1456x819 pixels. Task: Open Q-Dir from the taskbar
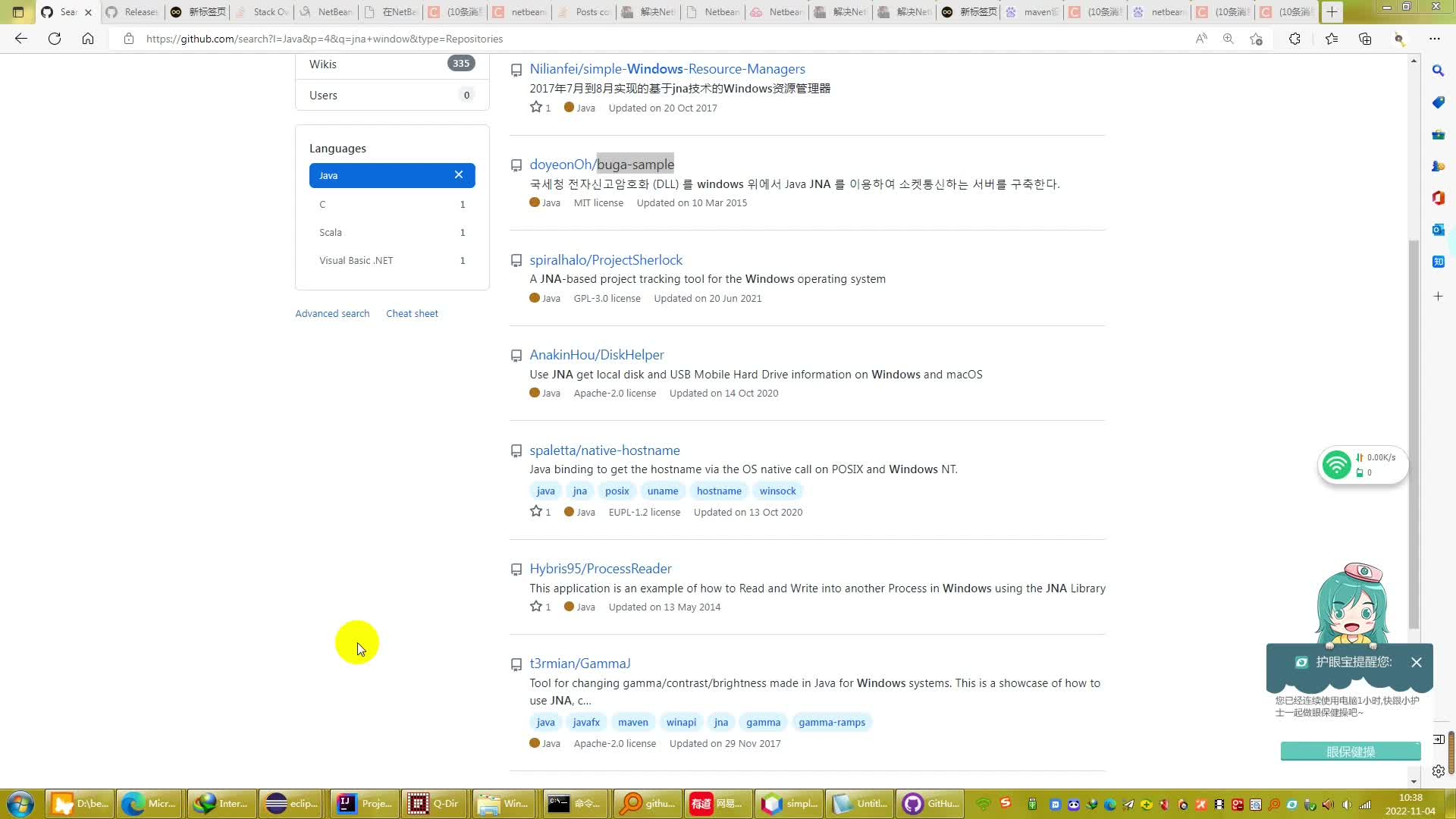[x=435, y=804]
